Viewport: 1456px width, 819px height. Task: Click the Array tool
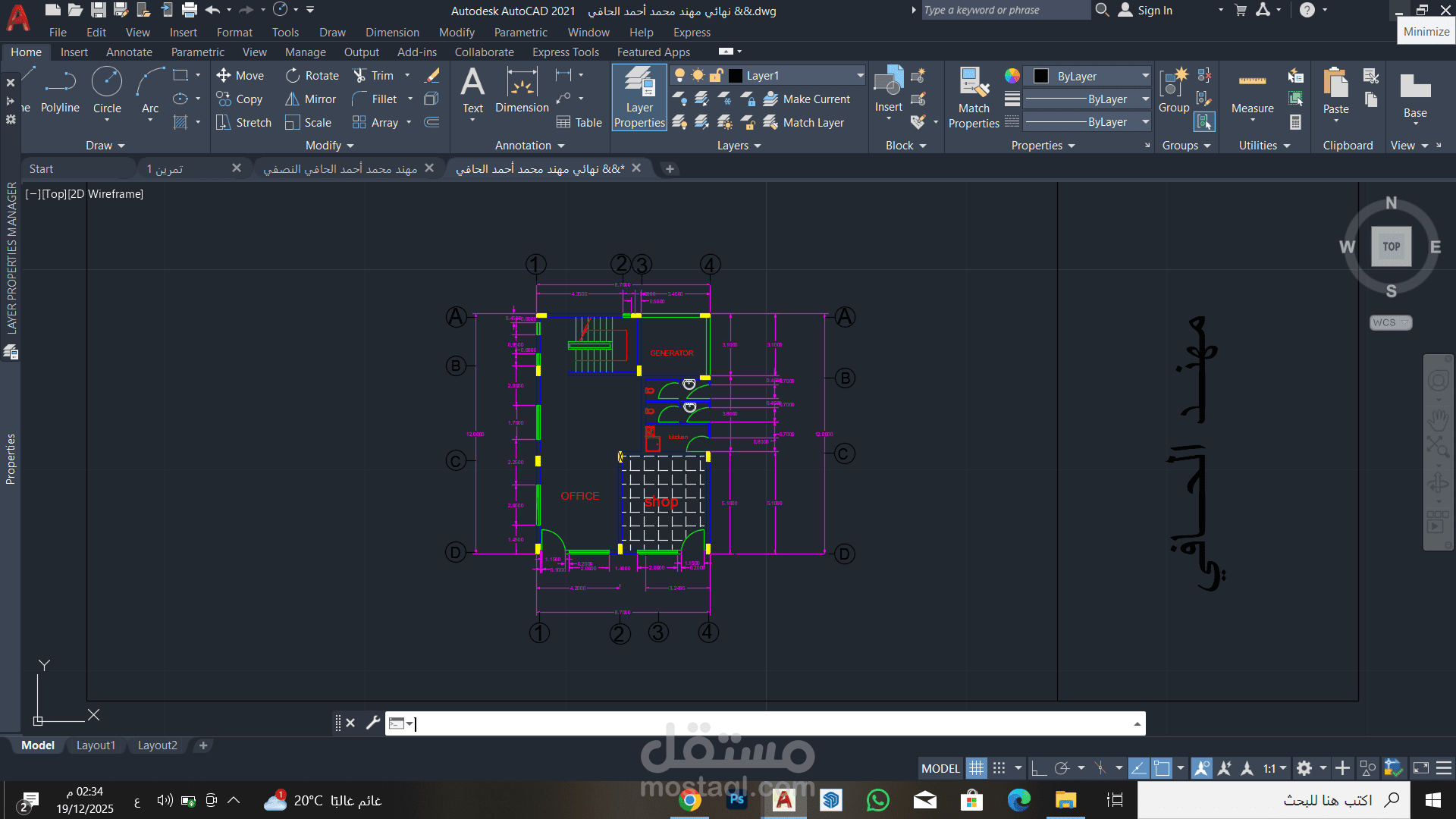point(375,123)
